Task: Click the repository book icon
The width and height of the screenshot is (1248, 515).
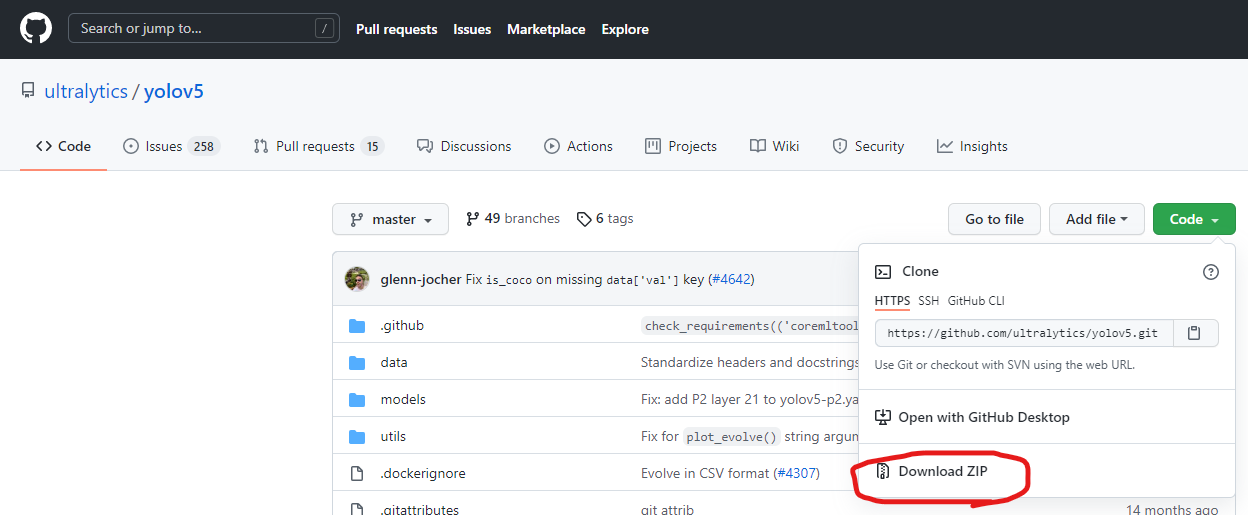Action: 28,91
